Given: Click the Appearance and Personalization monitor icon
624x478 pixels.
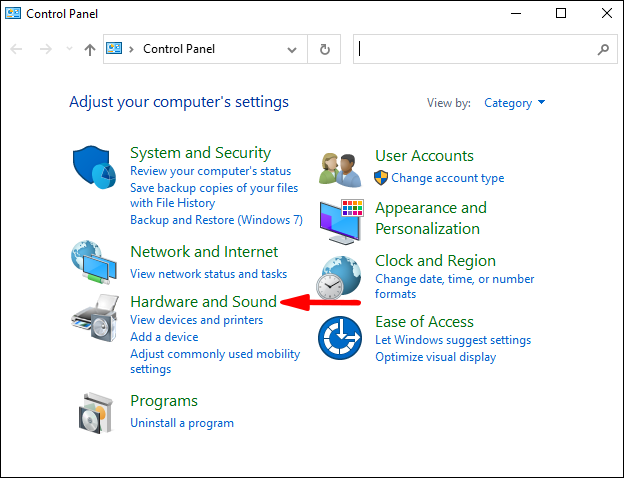Looking at the screenshot, I should 341,220.
